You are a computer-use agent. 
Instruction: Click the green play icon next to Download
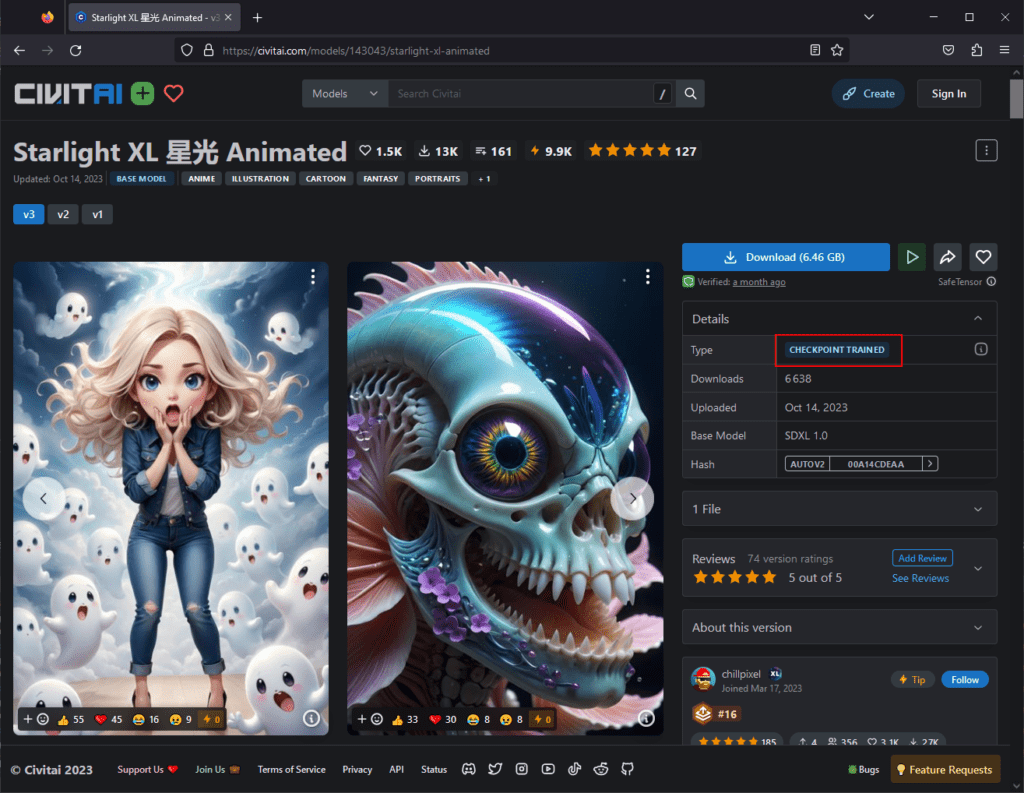click(911, 257)
